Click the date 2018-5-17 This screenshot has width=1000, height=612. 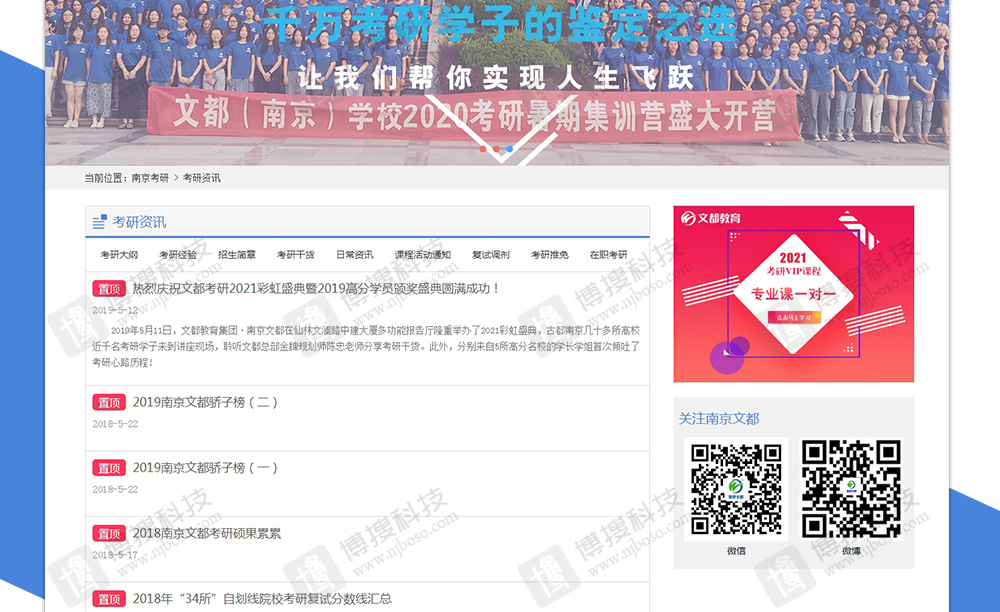point(115,555)
